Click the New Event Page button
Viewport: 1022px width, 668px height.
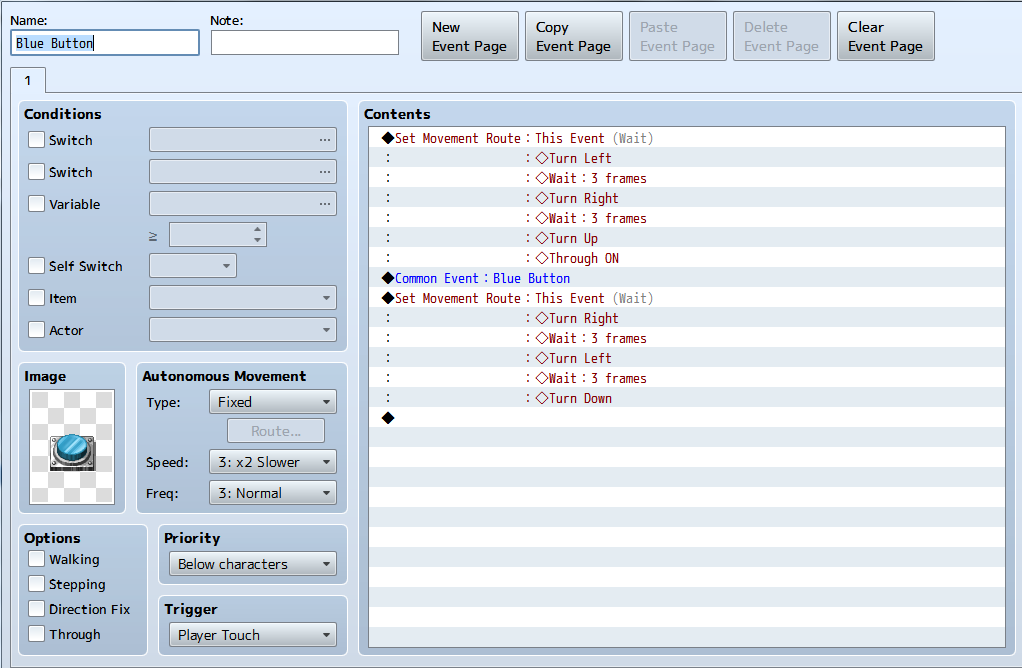tap(469, 37)
